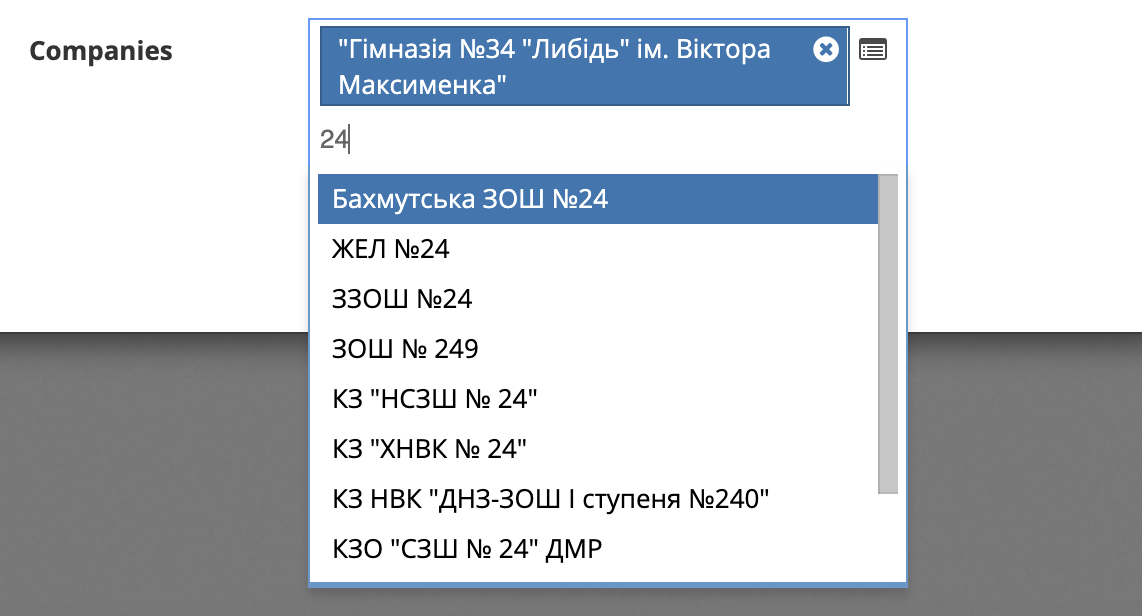Click the Companies field label
Image resolution: width=1142 pixels, height=616 pixels.
click(x=101, y=51)
